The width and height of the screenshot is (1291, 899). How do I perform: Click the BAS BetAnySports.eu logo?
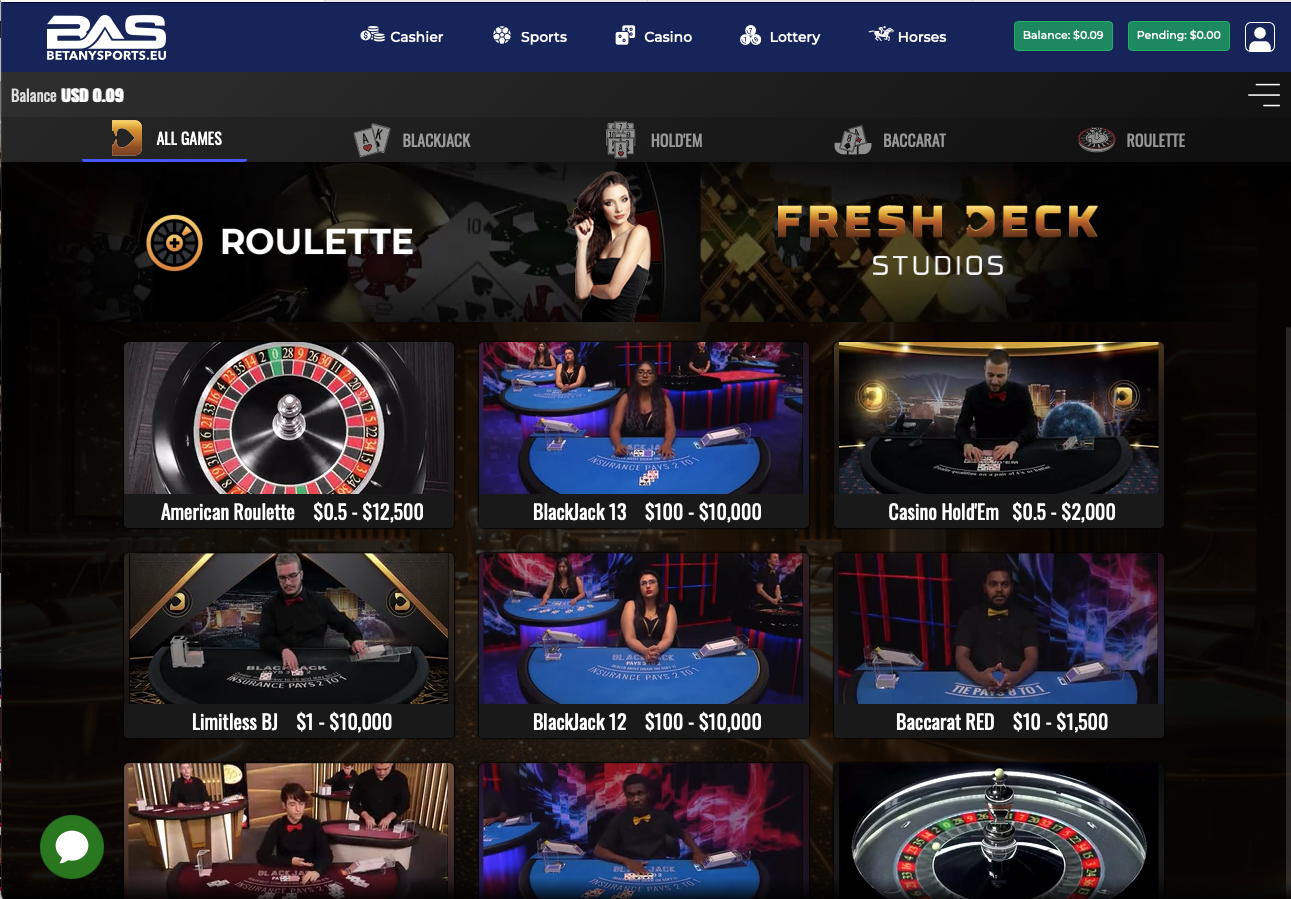pos(106,37)
